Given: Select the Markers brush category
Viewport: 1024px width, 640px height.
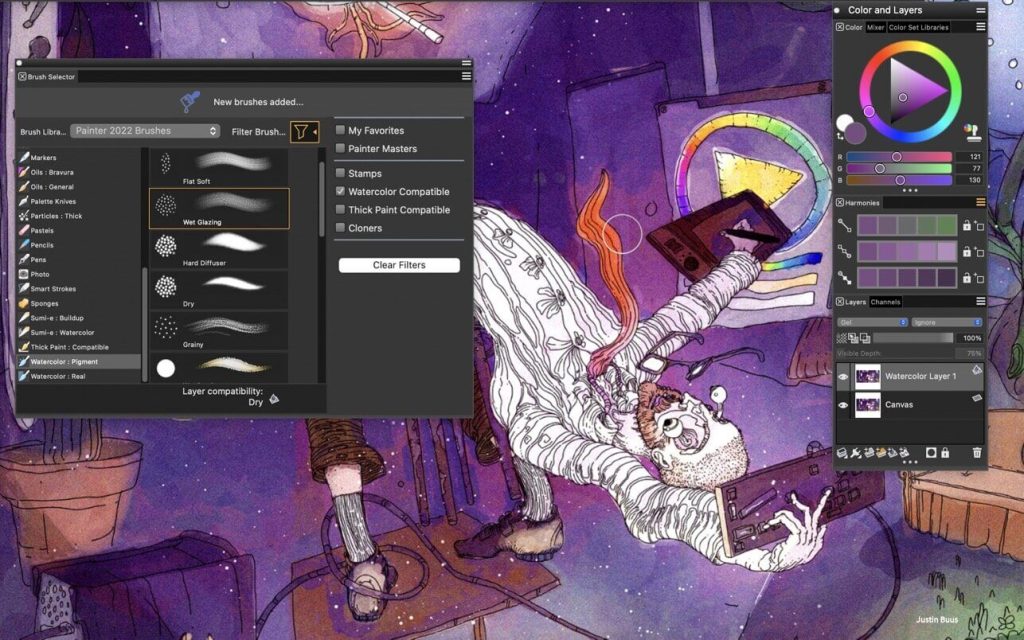Looking at the screenshot, I should [x=45, y=157].
